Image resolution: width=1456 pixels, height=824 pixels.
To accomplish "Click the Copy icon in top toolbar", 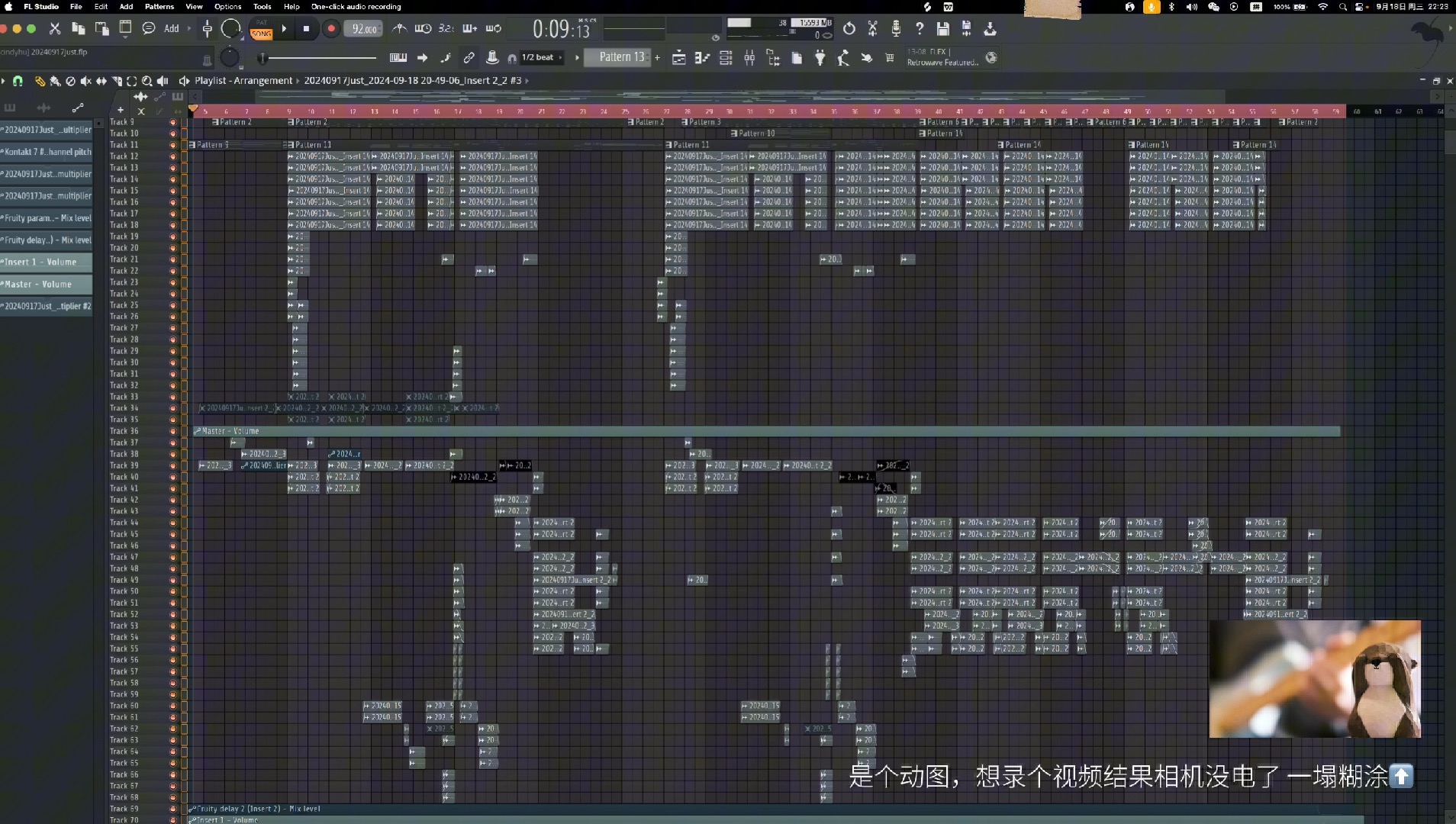I will pyautogui.click(x=78, y=29).
